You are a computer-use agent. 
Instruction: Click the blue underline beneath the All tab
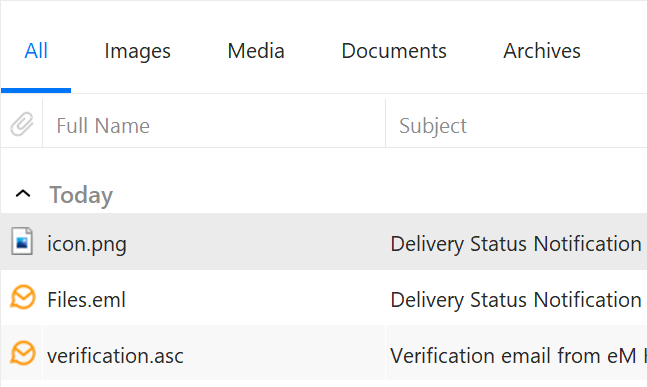36,90
